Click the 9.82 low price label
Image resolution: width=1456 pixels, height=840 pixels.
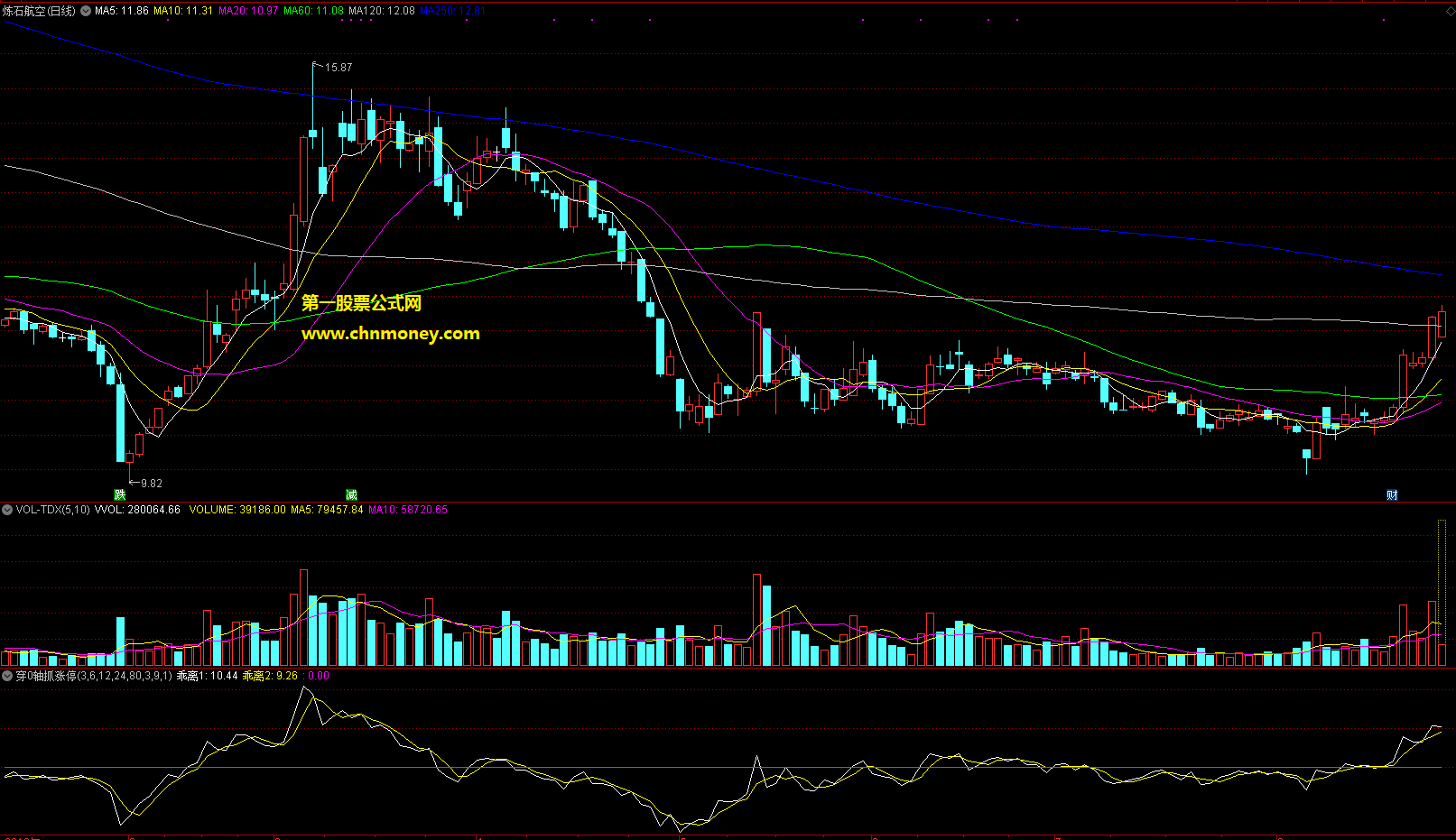click(152, 484)
